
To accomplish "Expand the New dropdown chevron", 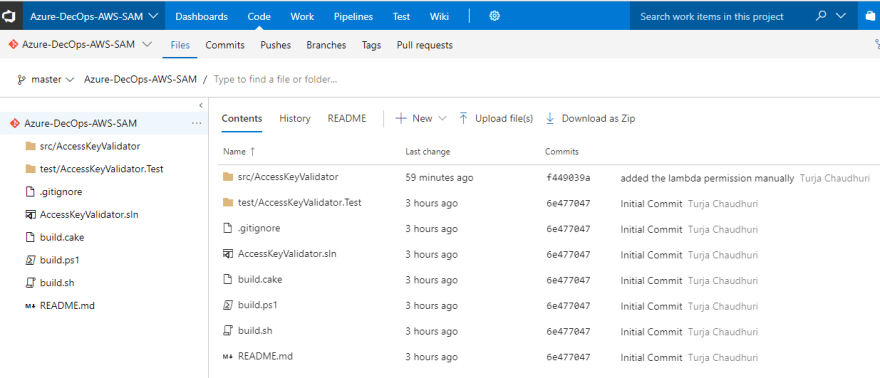I will point(442,118).
